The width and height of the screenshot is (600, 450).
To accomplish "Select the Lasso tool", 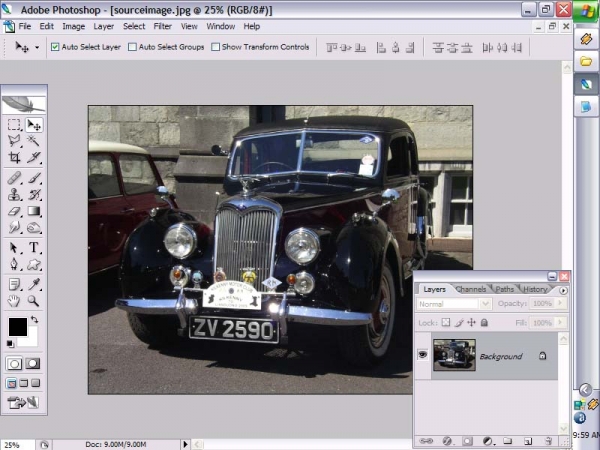I will (x=14, y=141).
